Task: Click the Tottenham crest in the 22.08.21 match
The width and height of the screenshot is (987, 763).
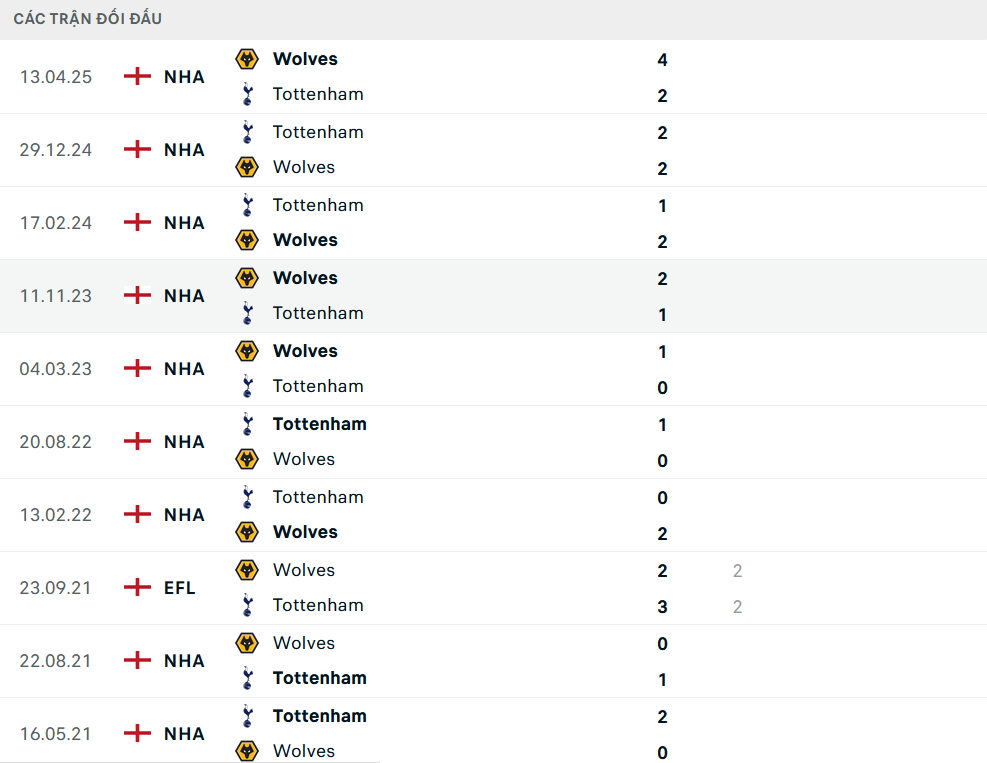Action: click(x=246, y=678)
